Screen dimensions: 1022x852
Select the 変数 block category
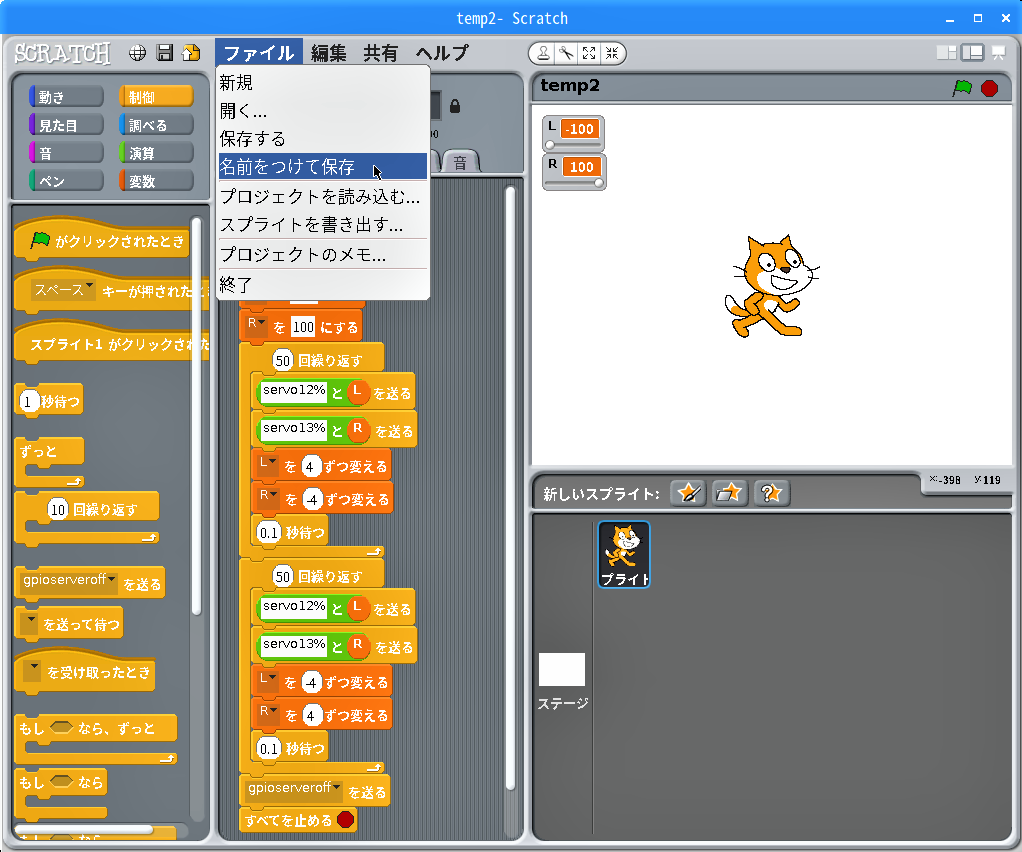pos(156,181)
